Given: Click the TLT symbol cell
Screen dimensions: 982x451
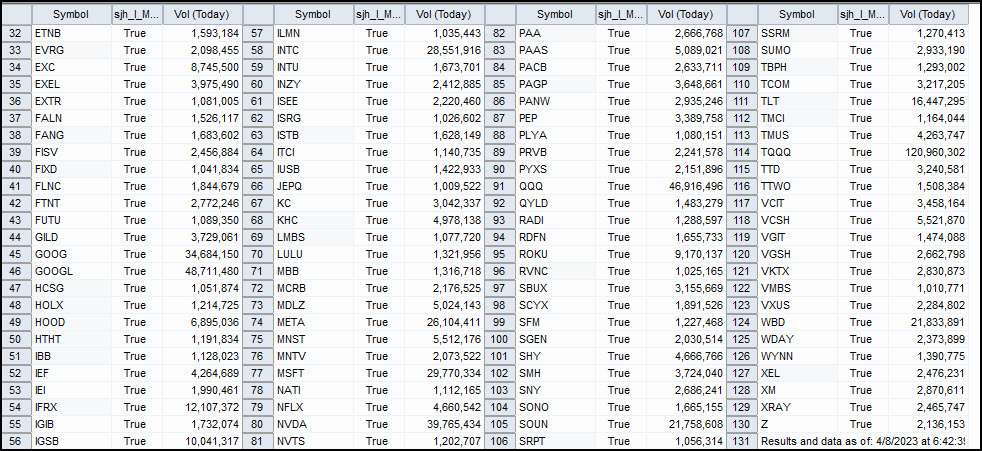Looking at the screenshot, I should pyautogui.click(x=797, y=101).
